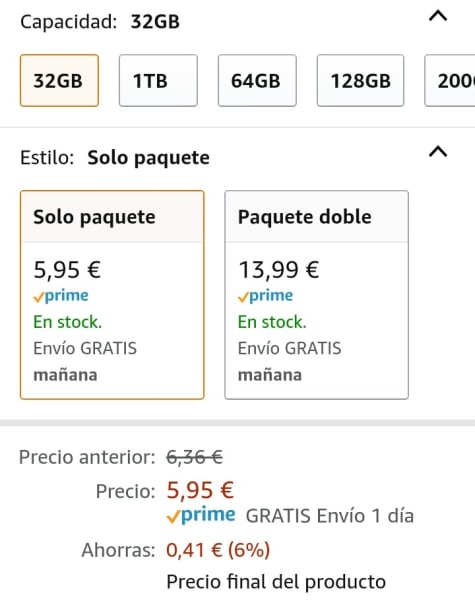Select the Solo paquete style card
This screenshot has height=603, width=475.
pyautogui.click(x=112, y=295)
